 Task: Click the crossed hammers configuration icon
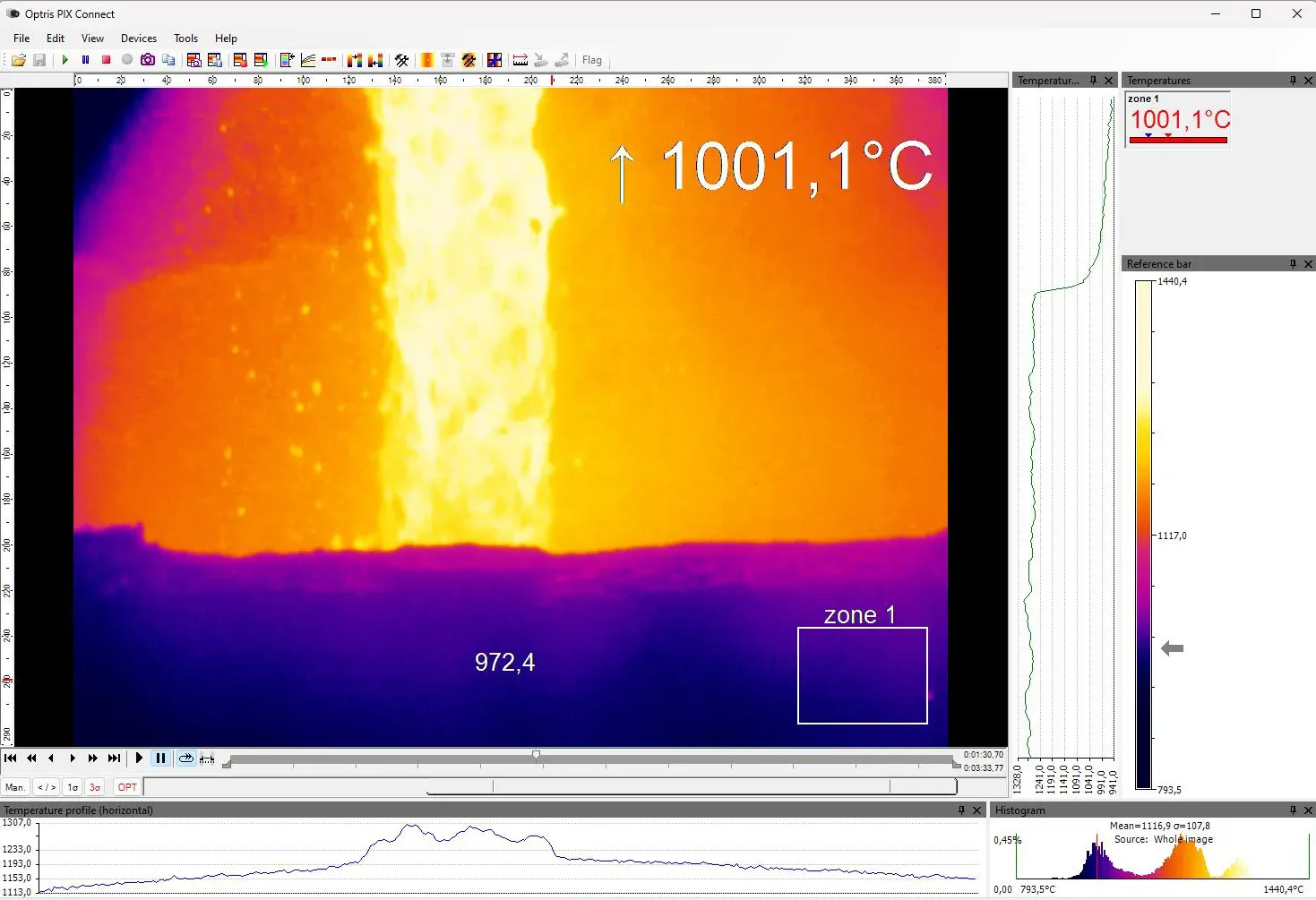(x=402, y=60)
